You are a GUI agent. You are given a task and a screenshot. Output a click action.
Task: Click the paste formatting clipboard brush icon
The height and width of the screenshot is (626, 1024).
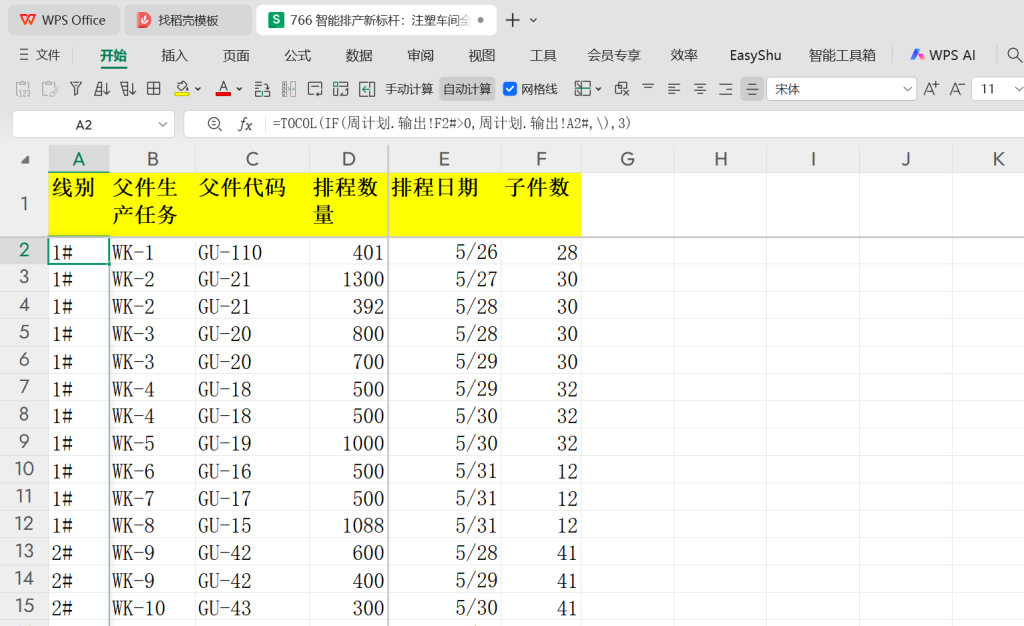pos(50,89)
